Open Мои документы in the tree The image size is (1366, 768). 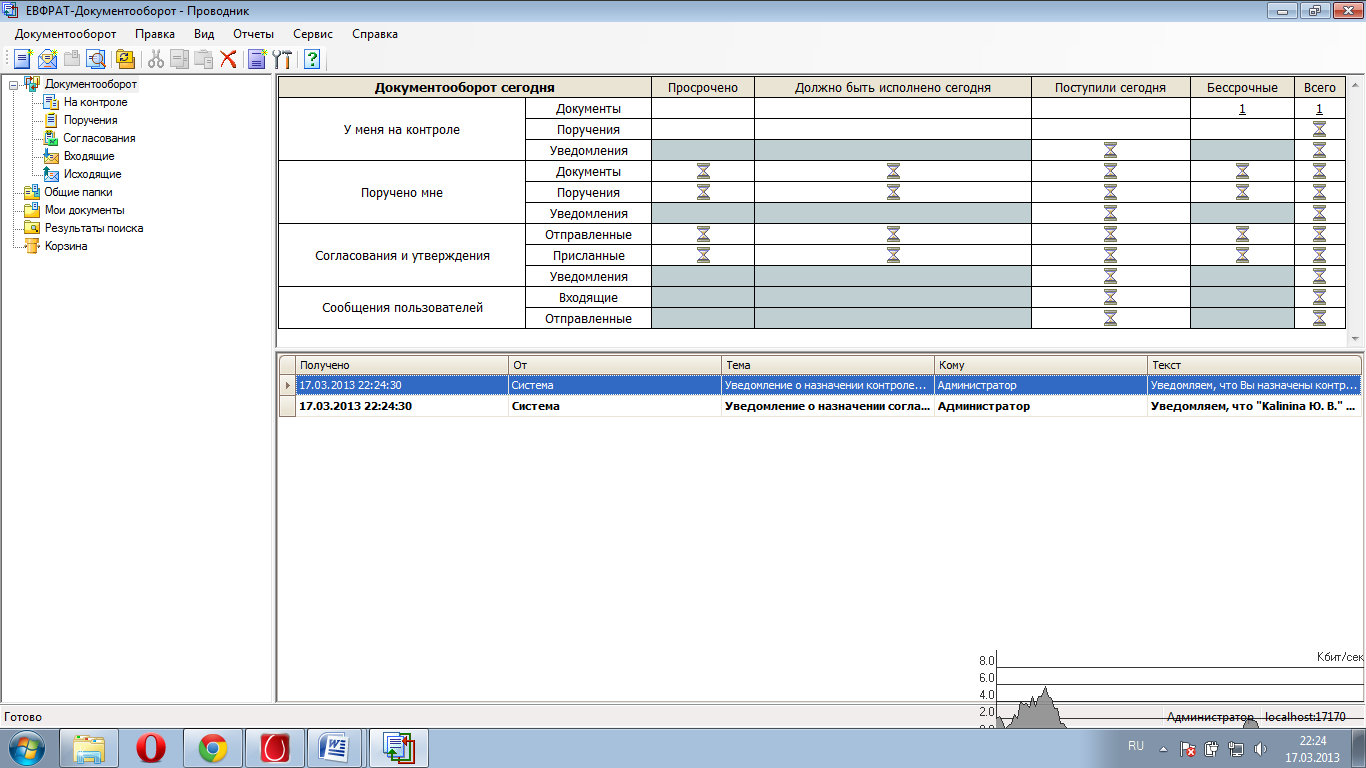coord(84,210)
